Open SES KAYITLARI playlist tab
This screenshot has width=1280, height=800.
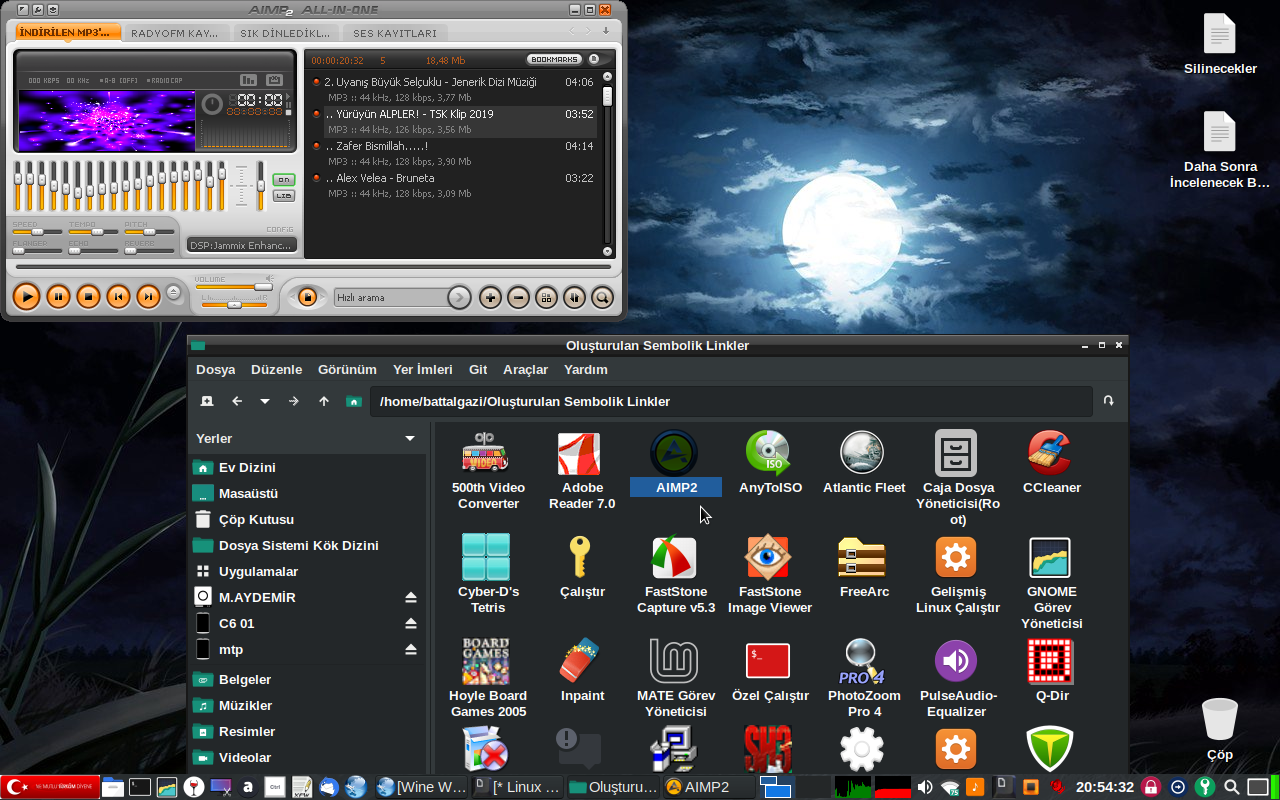tap(395, 33)
